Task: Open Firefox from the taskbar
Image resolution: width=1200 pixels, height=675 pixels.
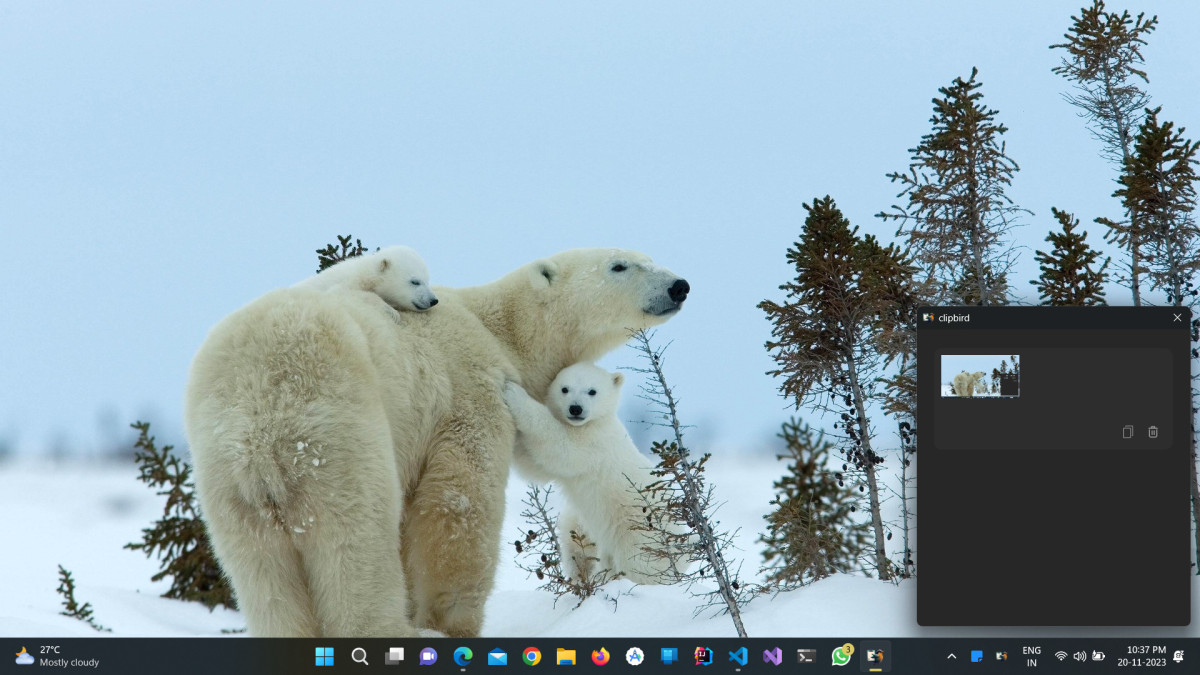Action: tap(600, 656)
